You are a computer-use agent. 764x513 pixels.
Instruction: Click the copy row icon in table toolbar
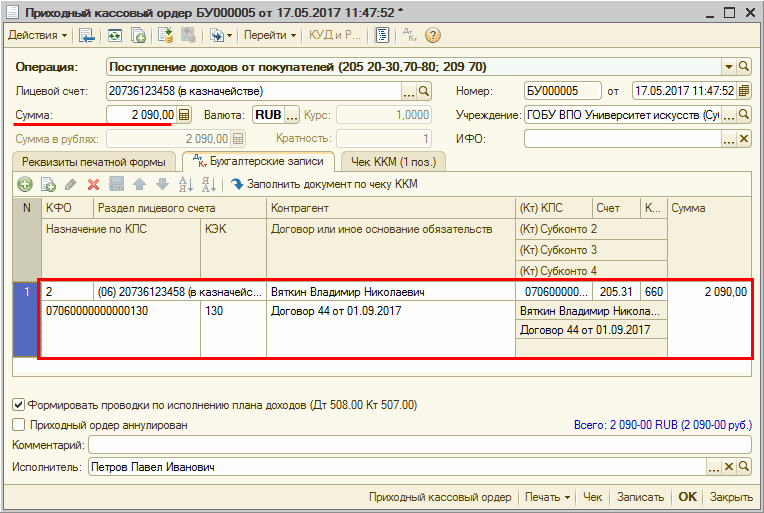click(48, 184)
